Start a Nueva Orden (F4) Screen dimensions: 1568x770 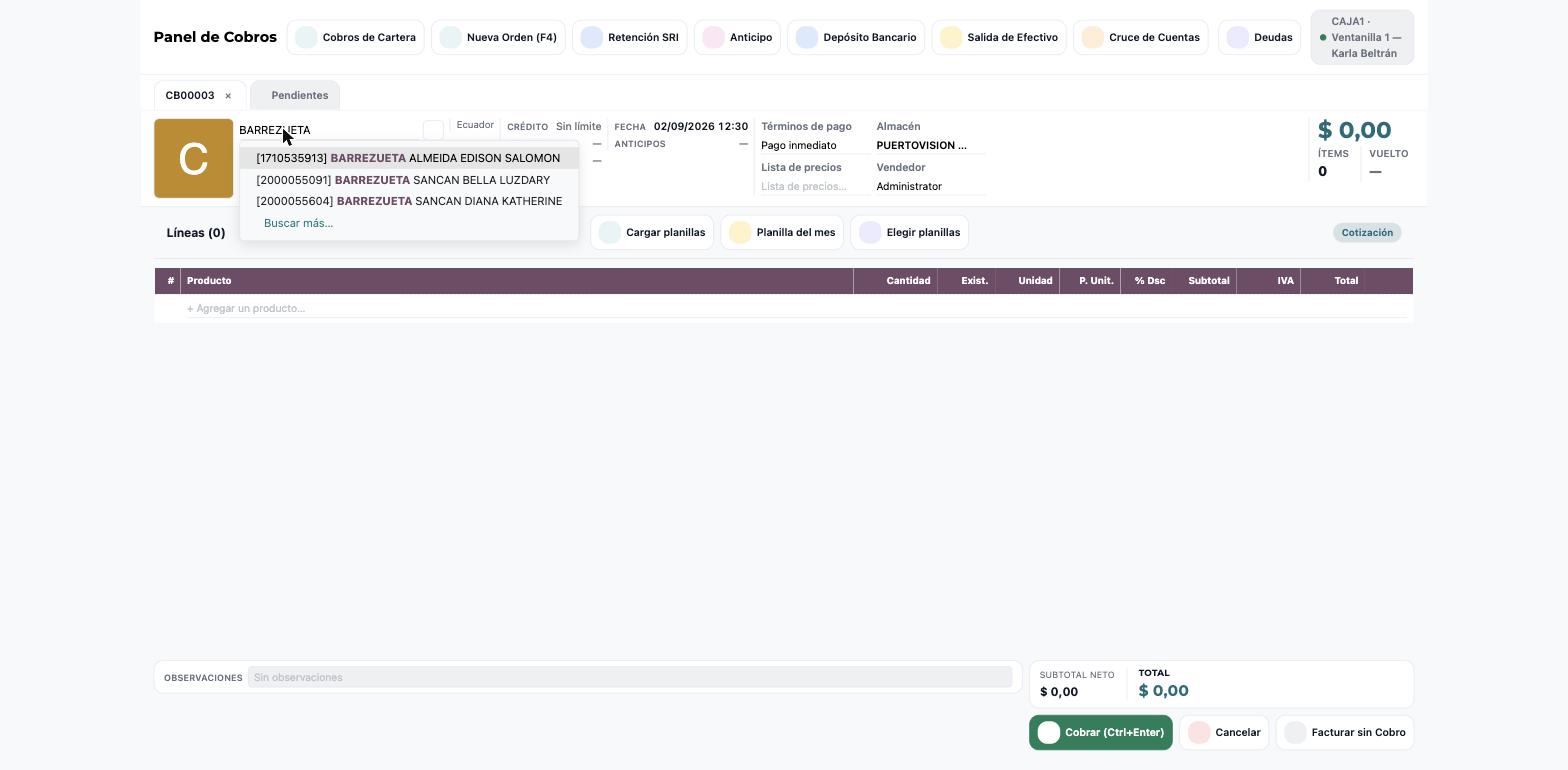[x=498, y=37]
